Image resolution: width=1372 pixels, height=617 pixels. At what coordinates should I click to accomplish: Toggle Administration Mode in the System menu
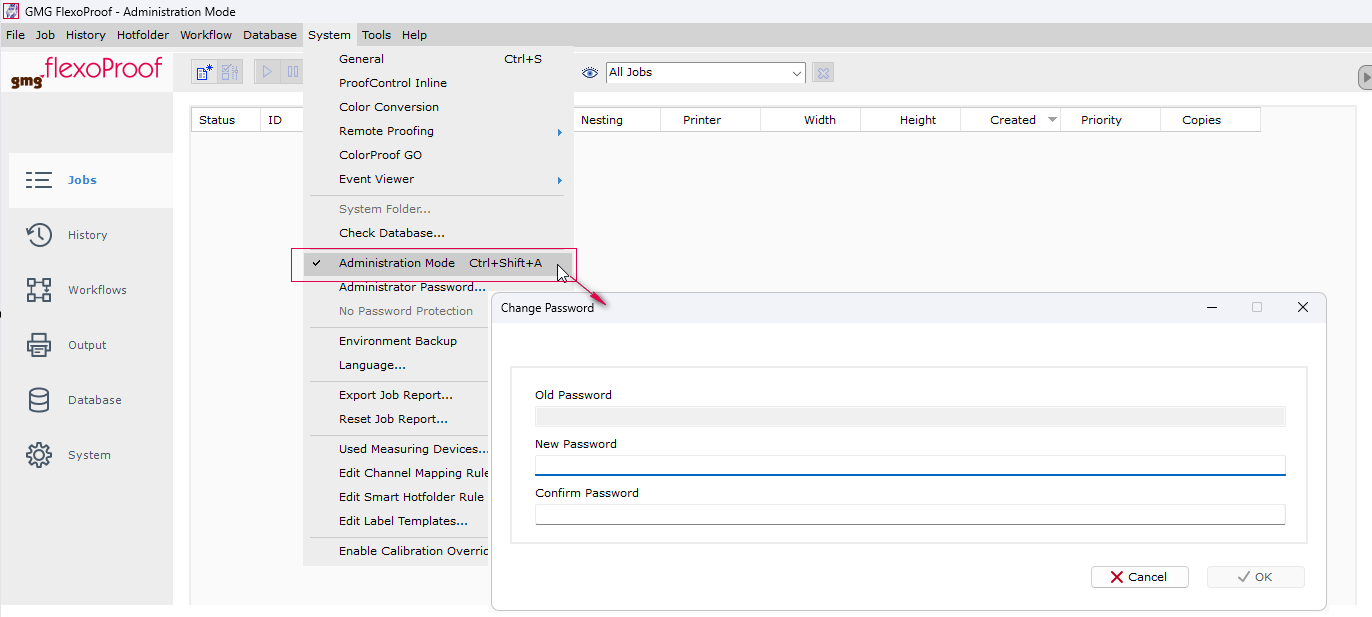[439, 263]
